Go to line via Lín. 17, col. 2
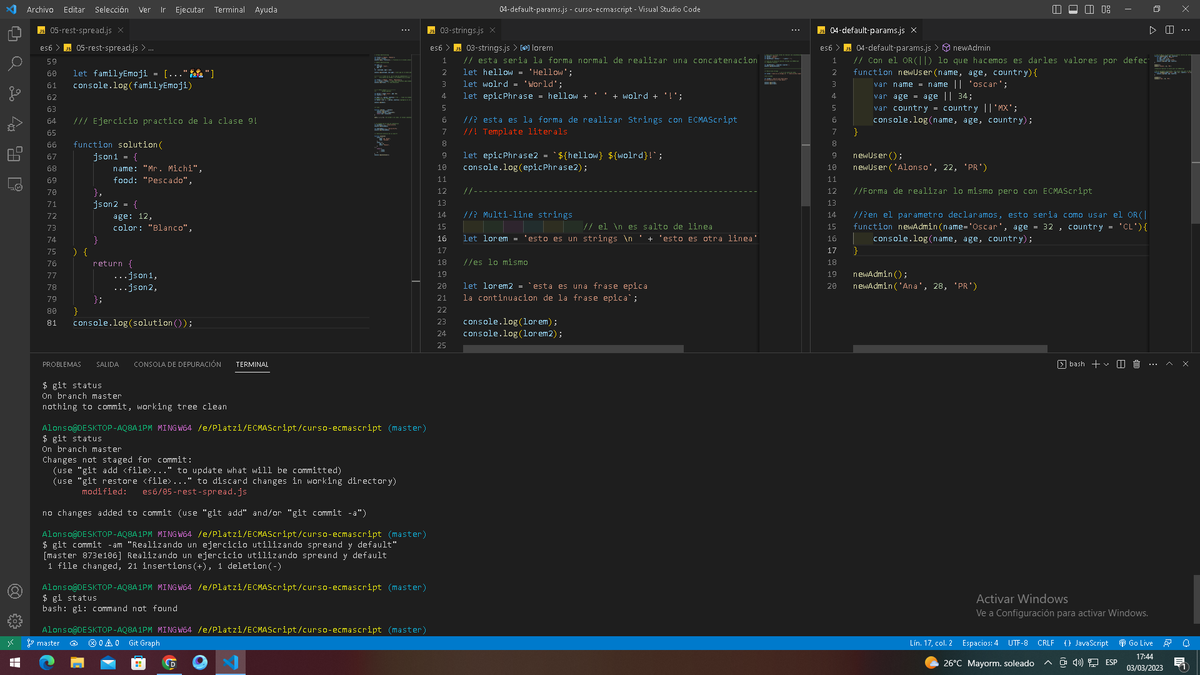1200x675 pixels. (931, 643)
